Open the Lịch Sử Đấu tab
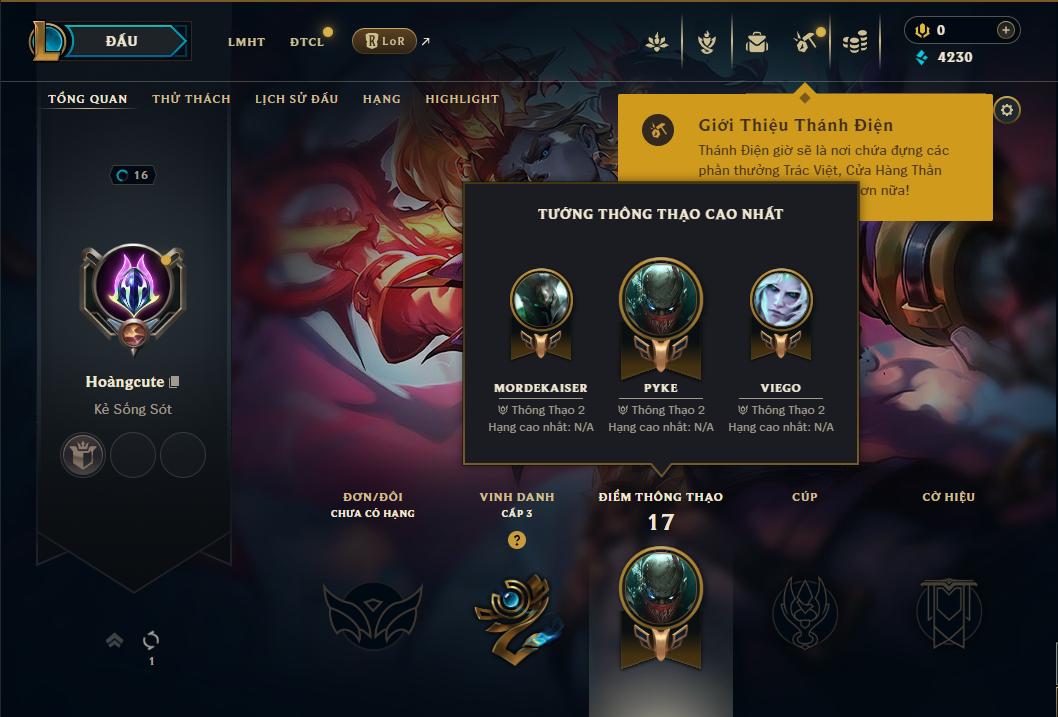 point(296,99)
